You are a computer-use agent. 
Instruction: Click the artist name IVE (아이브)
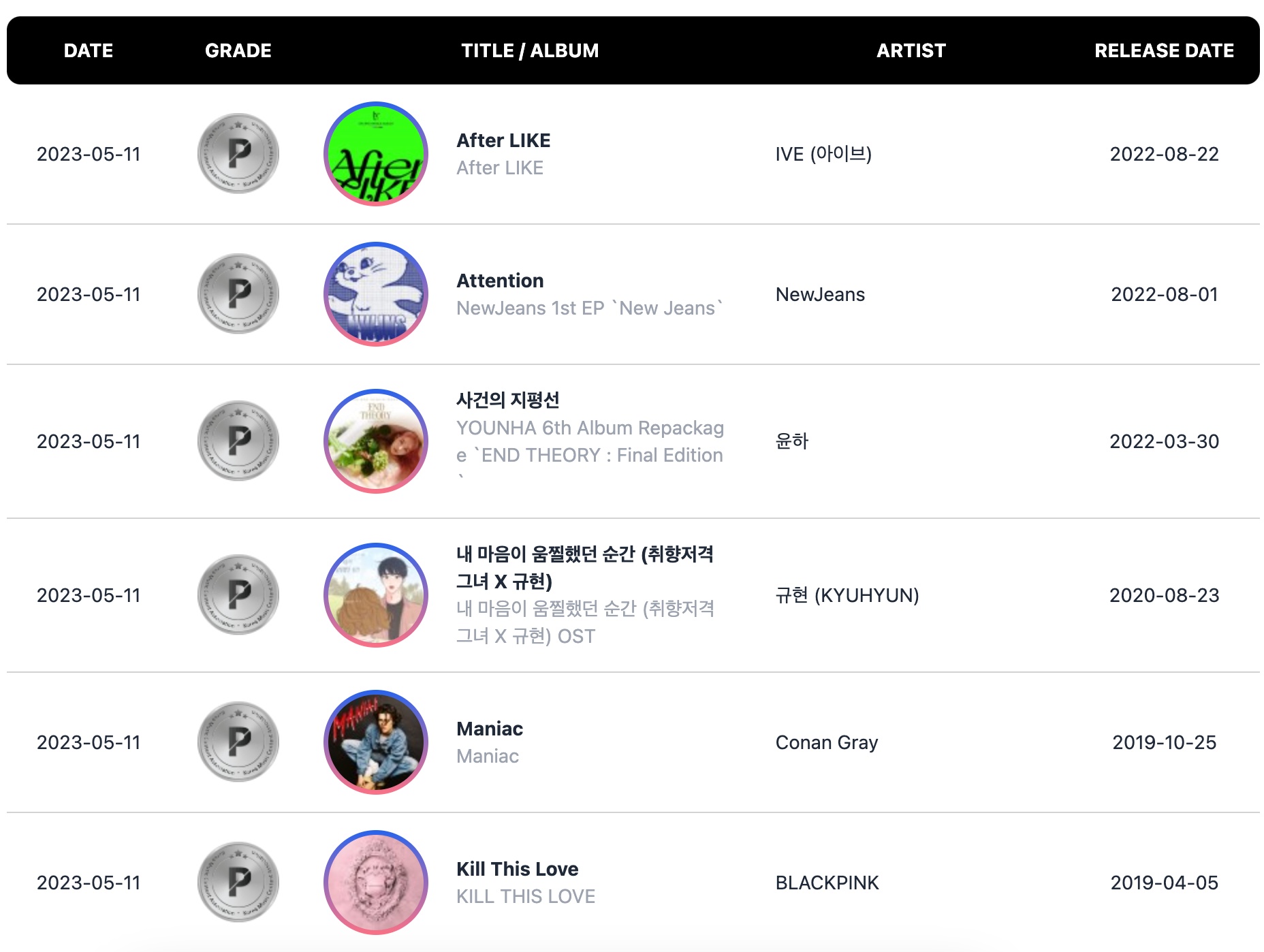pos(823,154)
